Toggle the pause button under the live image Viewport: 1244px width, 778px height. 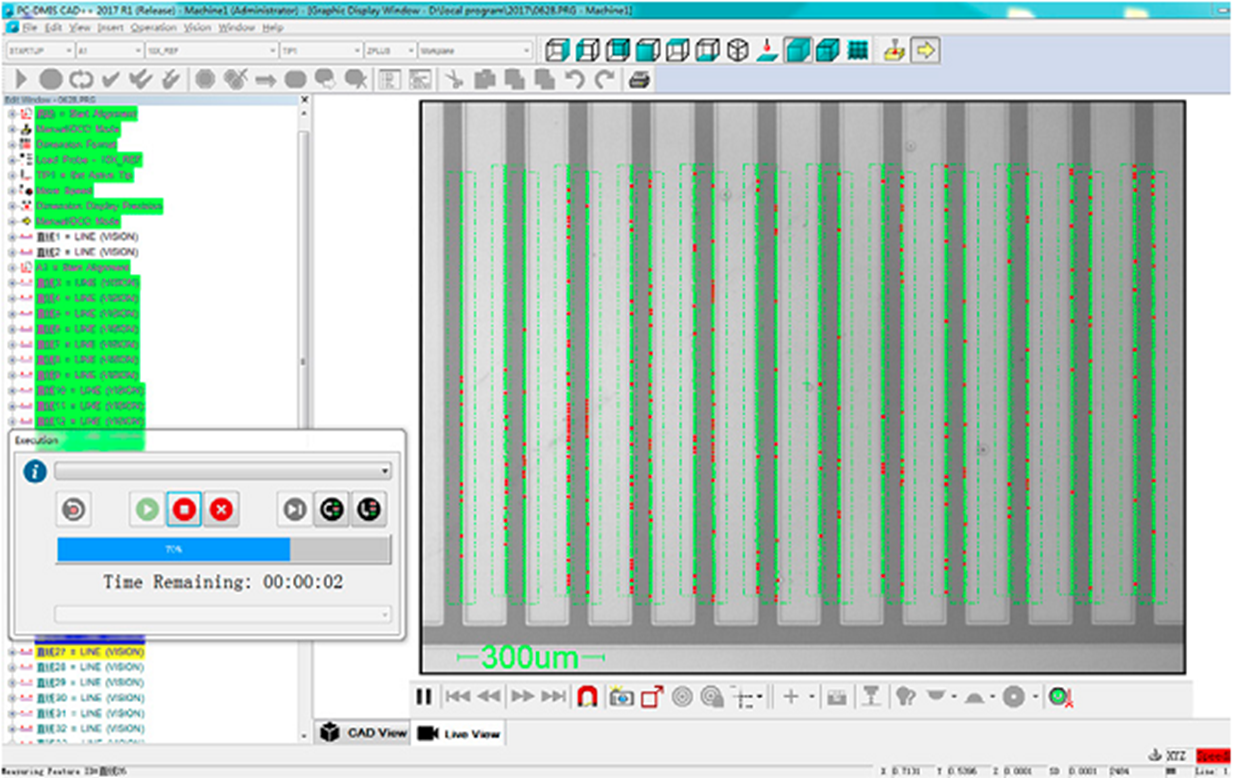pos(424,697)
